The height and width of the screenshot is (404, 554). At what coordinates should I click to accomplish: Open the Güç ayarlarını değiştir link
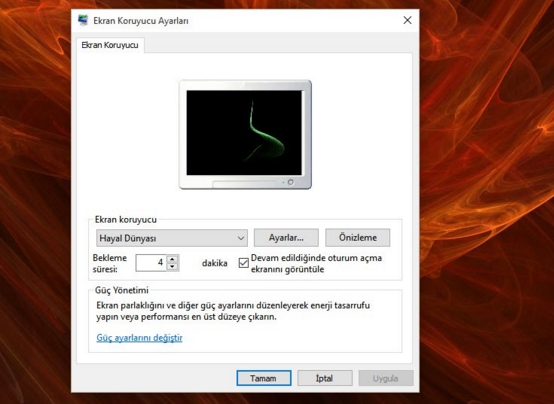(140, 338)
